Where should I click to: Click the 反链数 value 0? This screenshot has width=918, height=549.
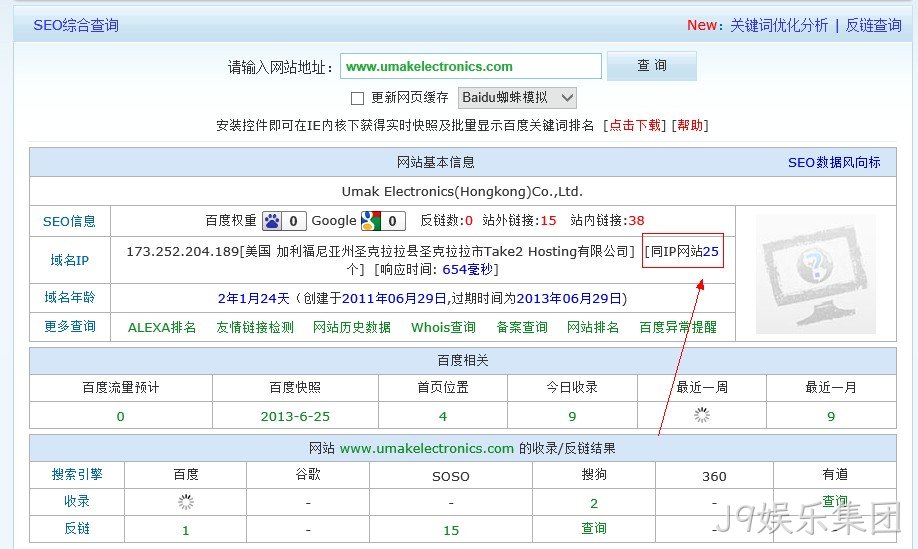tap(469, 221)
